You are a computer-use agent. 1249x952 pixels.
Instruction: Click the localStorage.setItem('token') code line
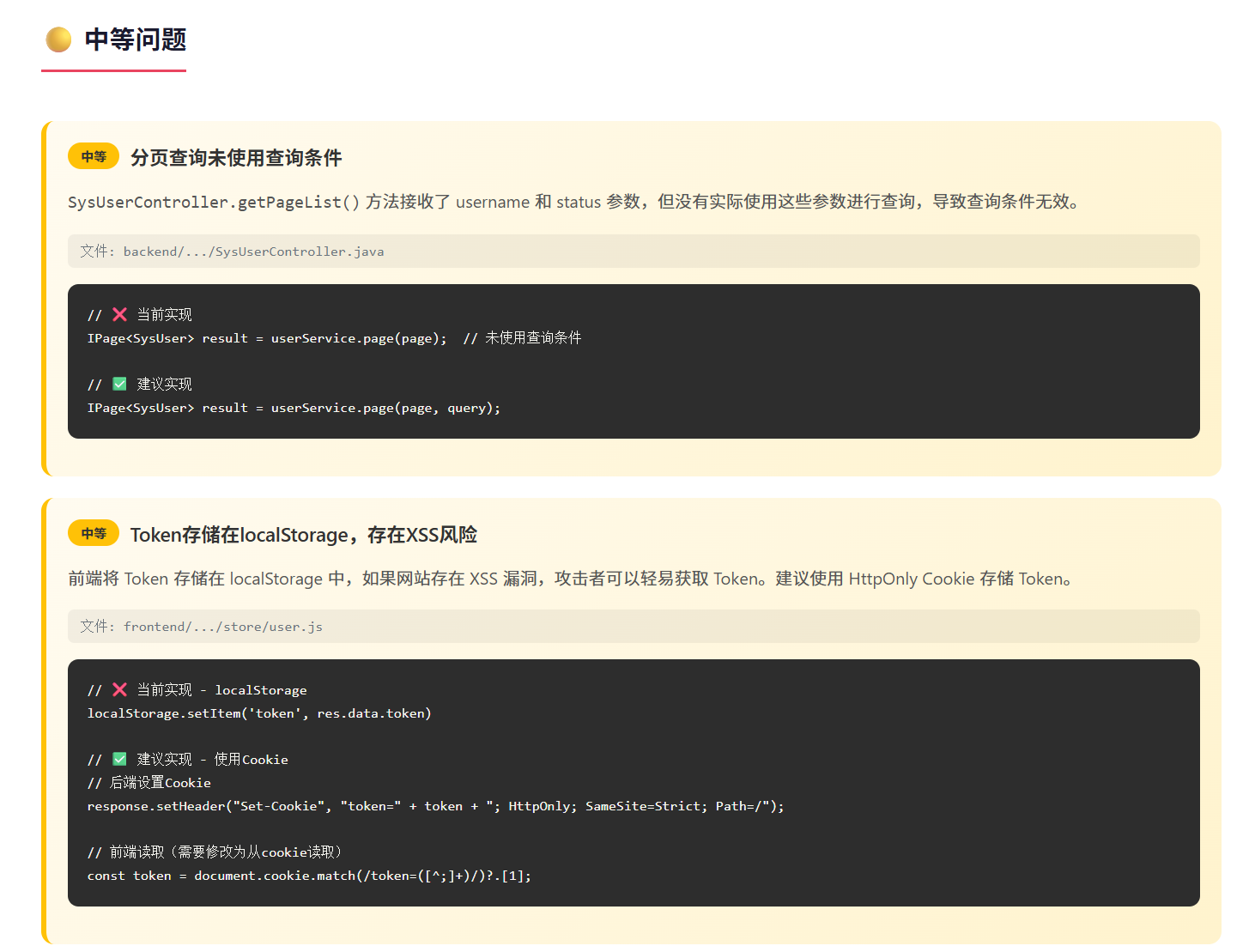tap(259, 713)
